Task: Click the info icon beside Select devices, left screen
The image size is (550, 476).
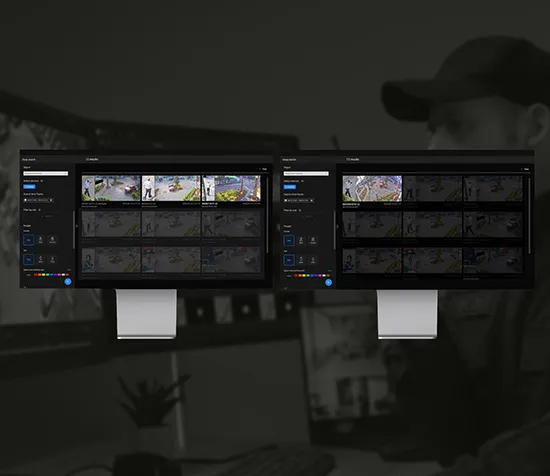Action: [41, 181]
